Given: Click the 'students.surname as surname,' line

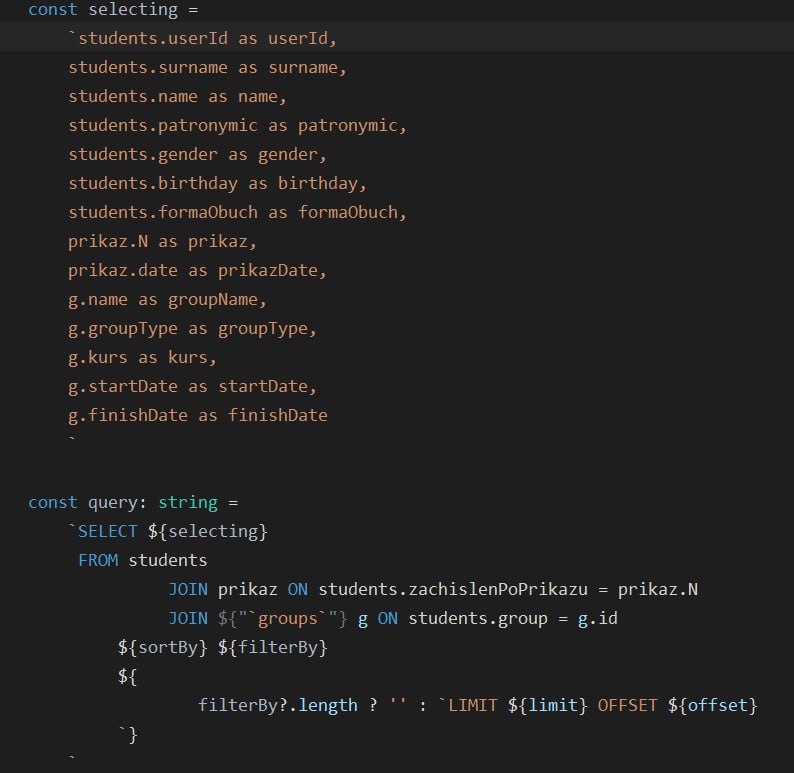Looking at the screenshot, I should (208, 67).
